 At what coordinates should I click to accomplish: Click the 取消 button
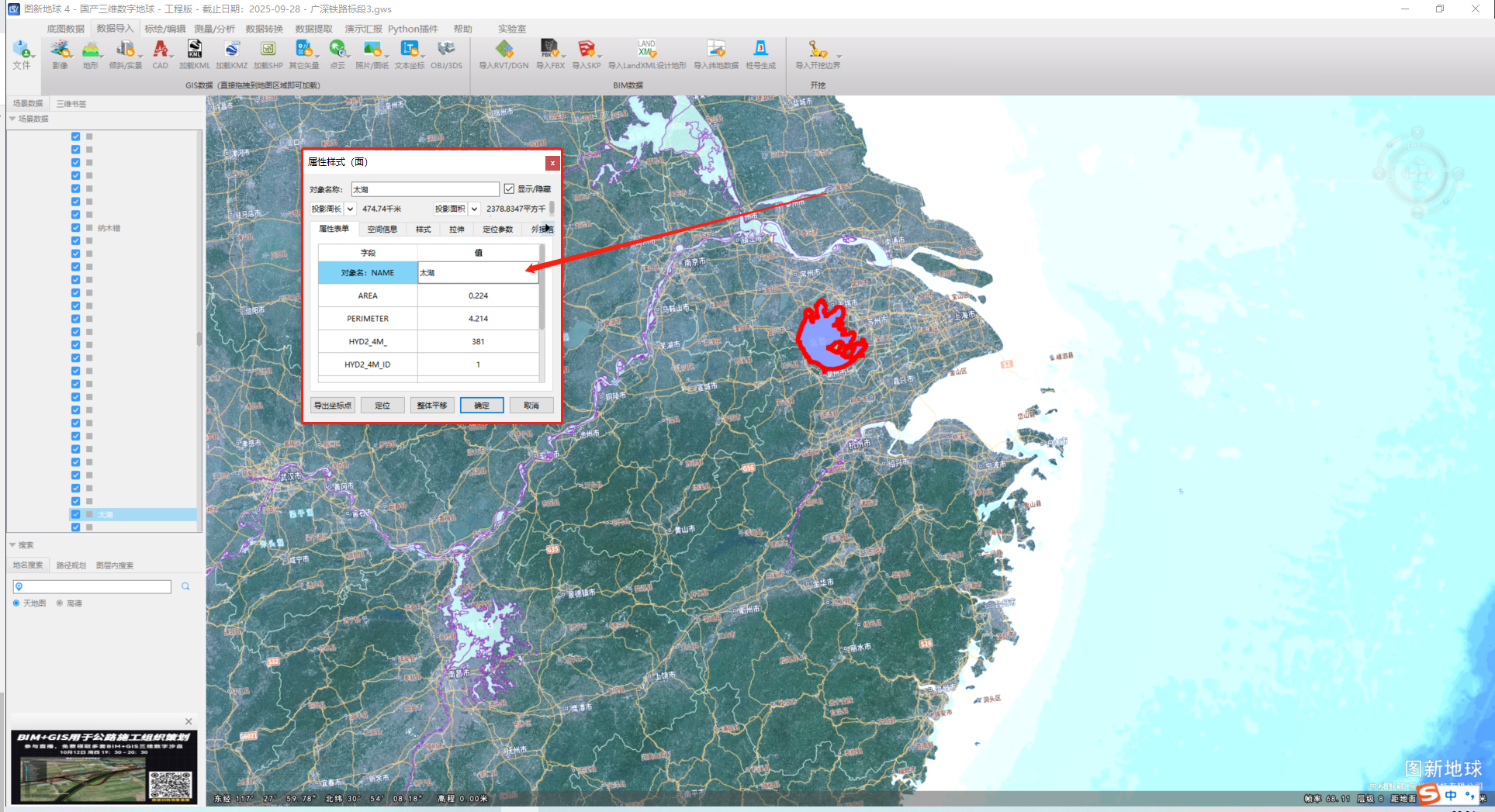531,406
